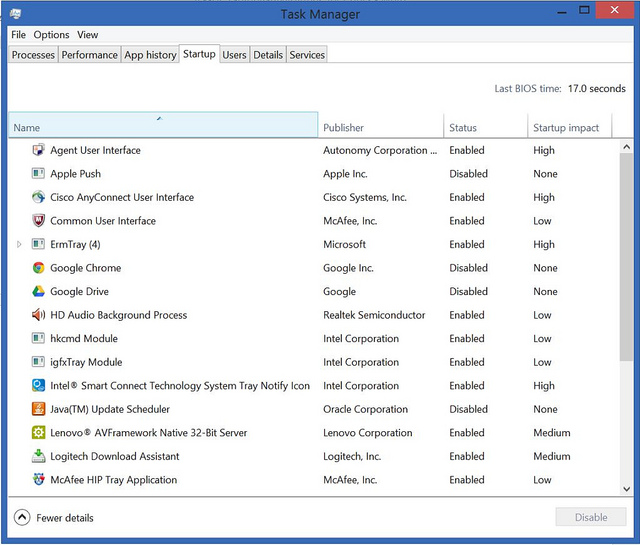The width and height of the screenshot is (640, 545).
Task: Click the Lenovo AVFramework gear icon
Action: (38, 433)
